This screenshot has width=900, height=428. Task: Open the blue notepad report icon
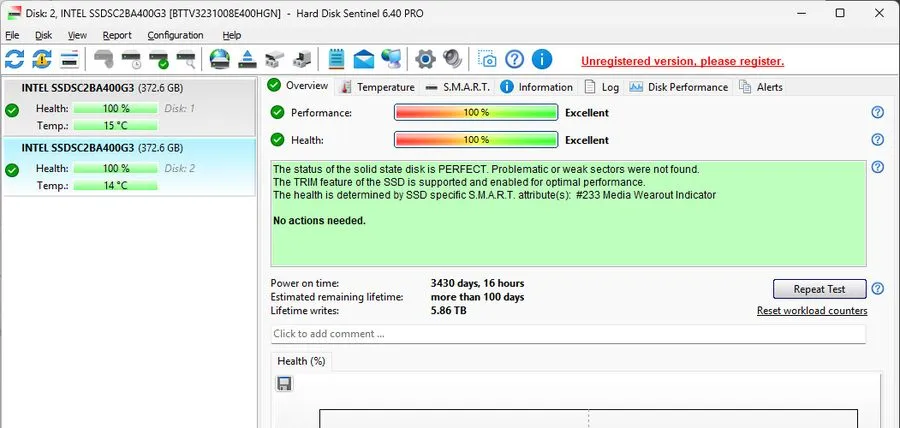(336, 59)
